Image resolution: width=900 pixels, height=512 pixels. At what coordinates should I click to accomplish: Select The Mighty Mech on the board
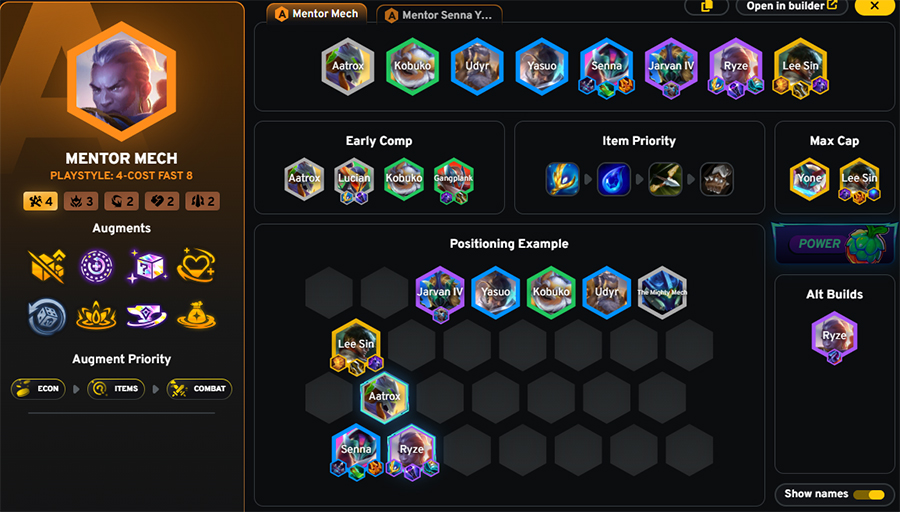click(x=662, y=292)
